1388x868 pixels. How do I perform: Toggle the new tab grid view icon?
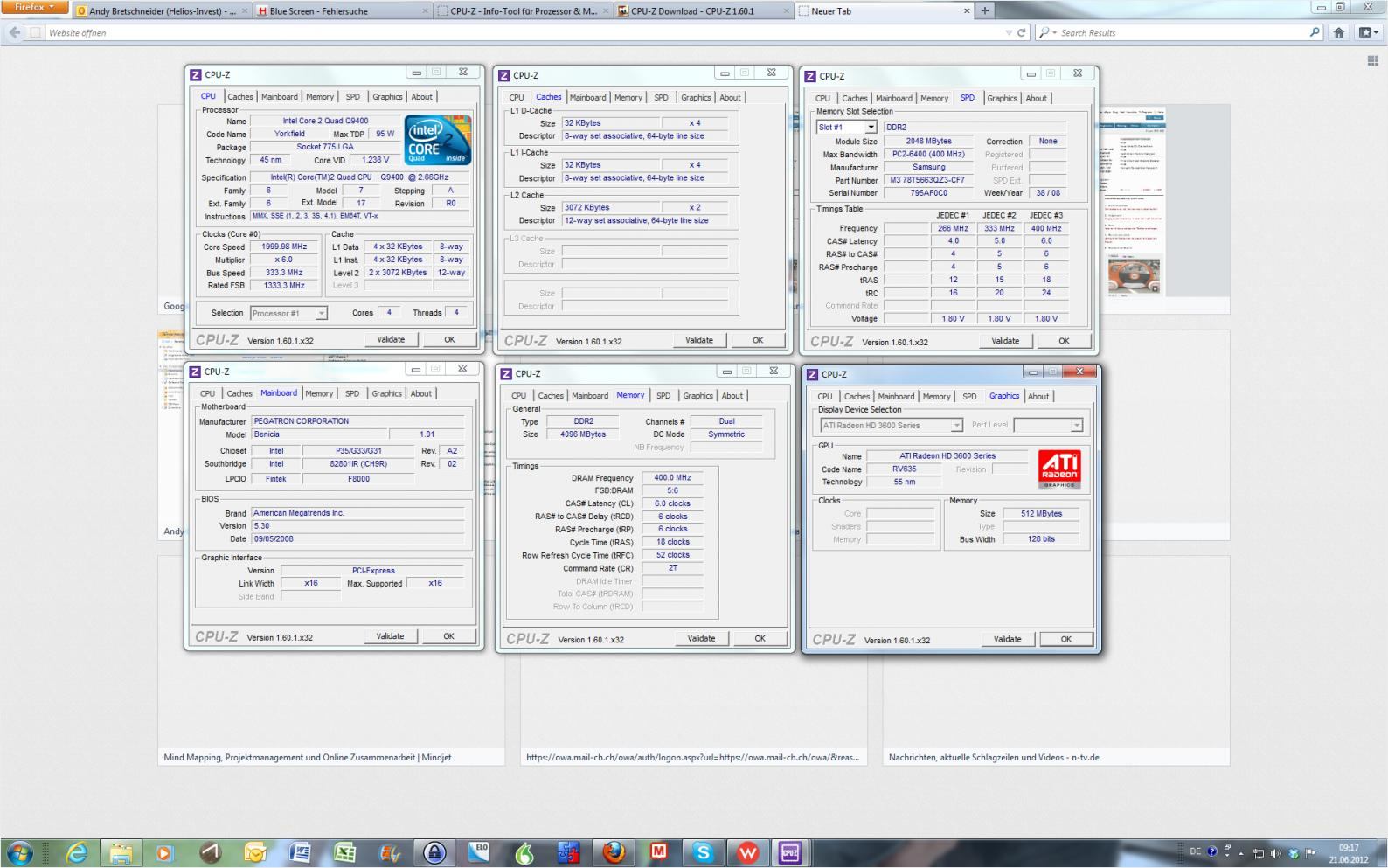click(1371, 60)
